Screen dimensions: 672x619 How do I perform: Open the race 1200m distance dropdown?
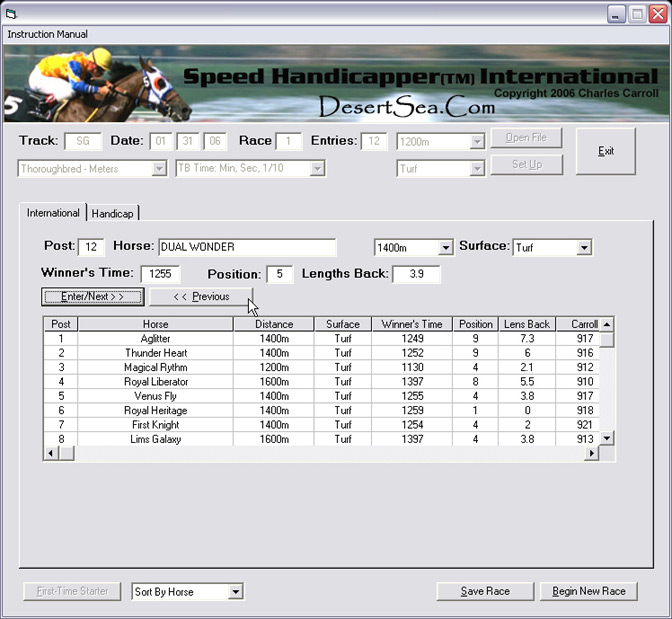coord(477,141)
